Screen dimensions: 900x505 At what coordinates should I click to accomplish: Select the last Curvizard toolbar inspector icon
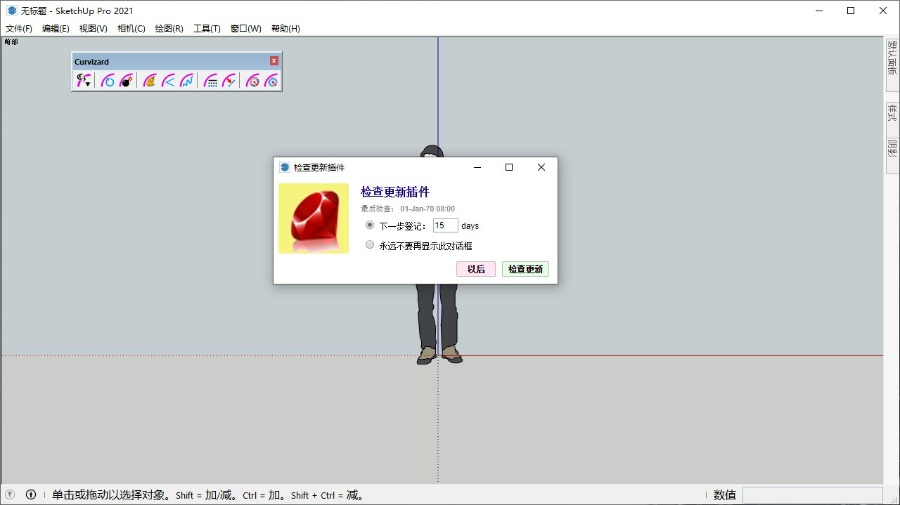coord(271,80)
